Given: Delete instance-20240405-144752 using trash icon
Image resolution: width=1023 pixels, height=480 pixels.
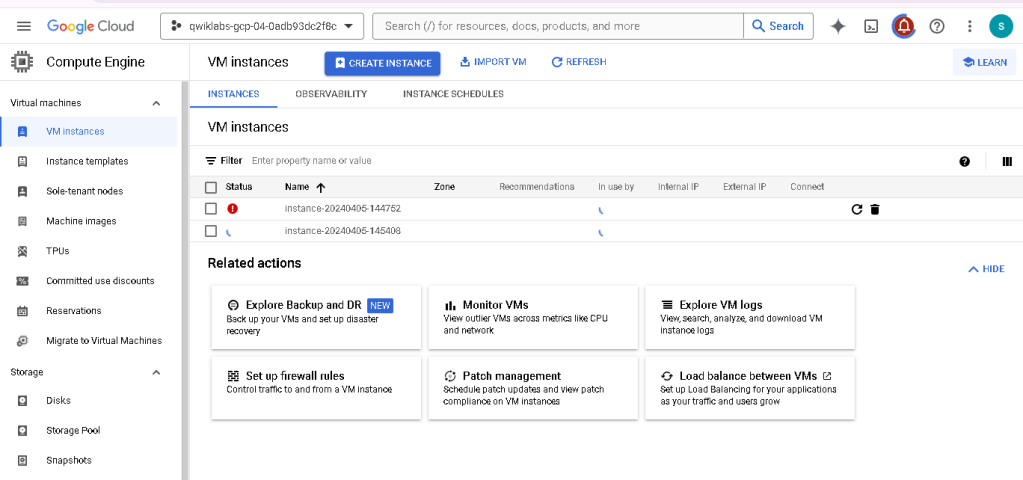Looking at the screenshot, I should point(875,209).
